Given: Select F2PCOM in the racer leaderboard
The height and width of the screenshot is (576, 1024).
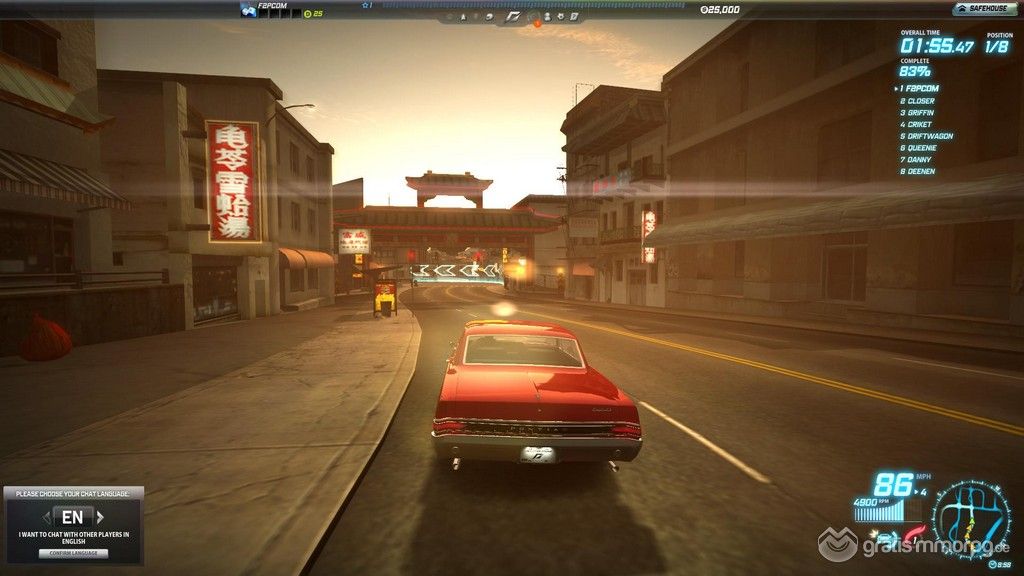Looking at the screenshot, I should tap(918, 89).
